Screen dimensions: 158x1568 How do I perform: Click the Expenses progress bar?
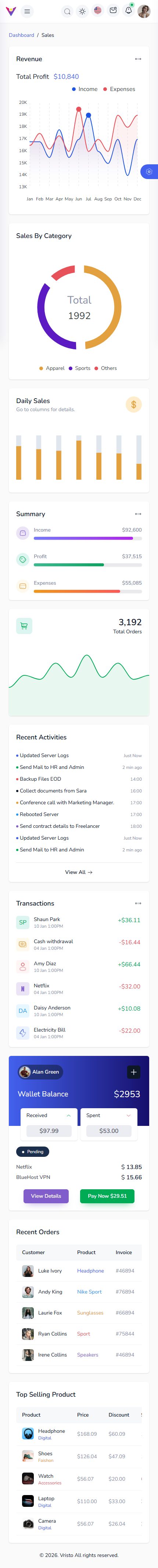click(x=87, y=591)
